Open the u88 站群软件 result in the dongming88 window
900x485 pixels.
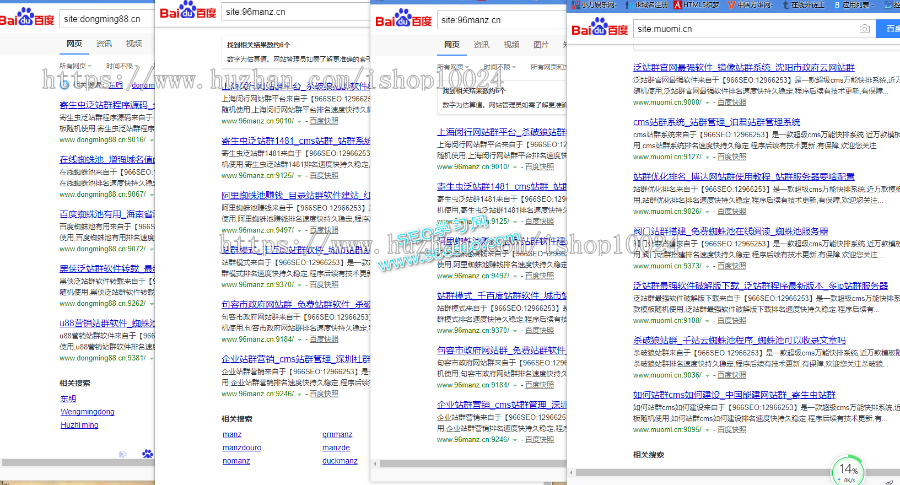(107, 323)
